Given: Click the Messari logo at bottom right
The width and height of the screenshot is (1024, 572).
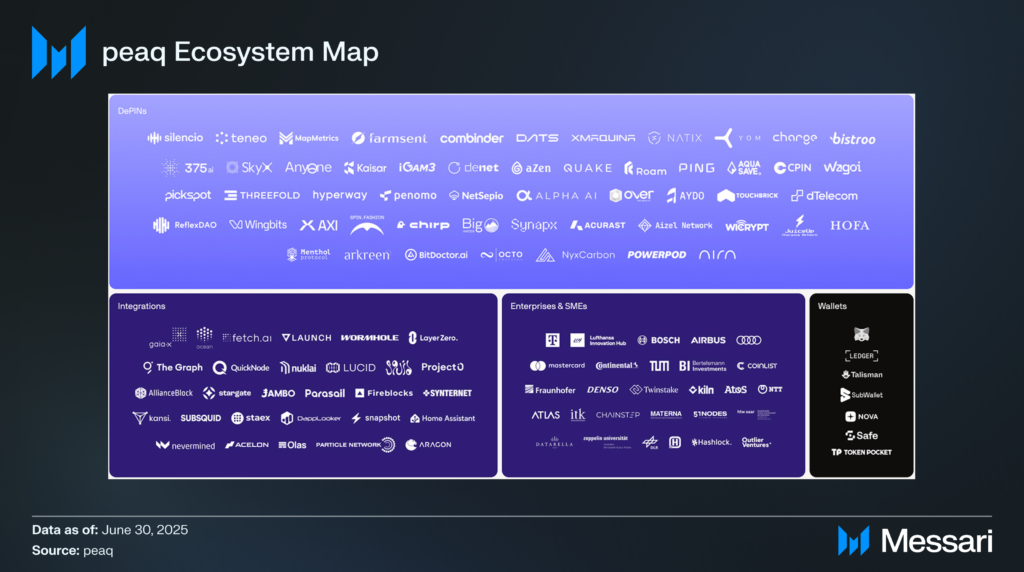Looking at the screenshot, I should 915,541.
